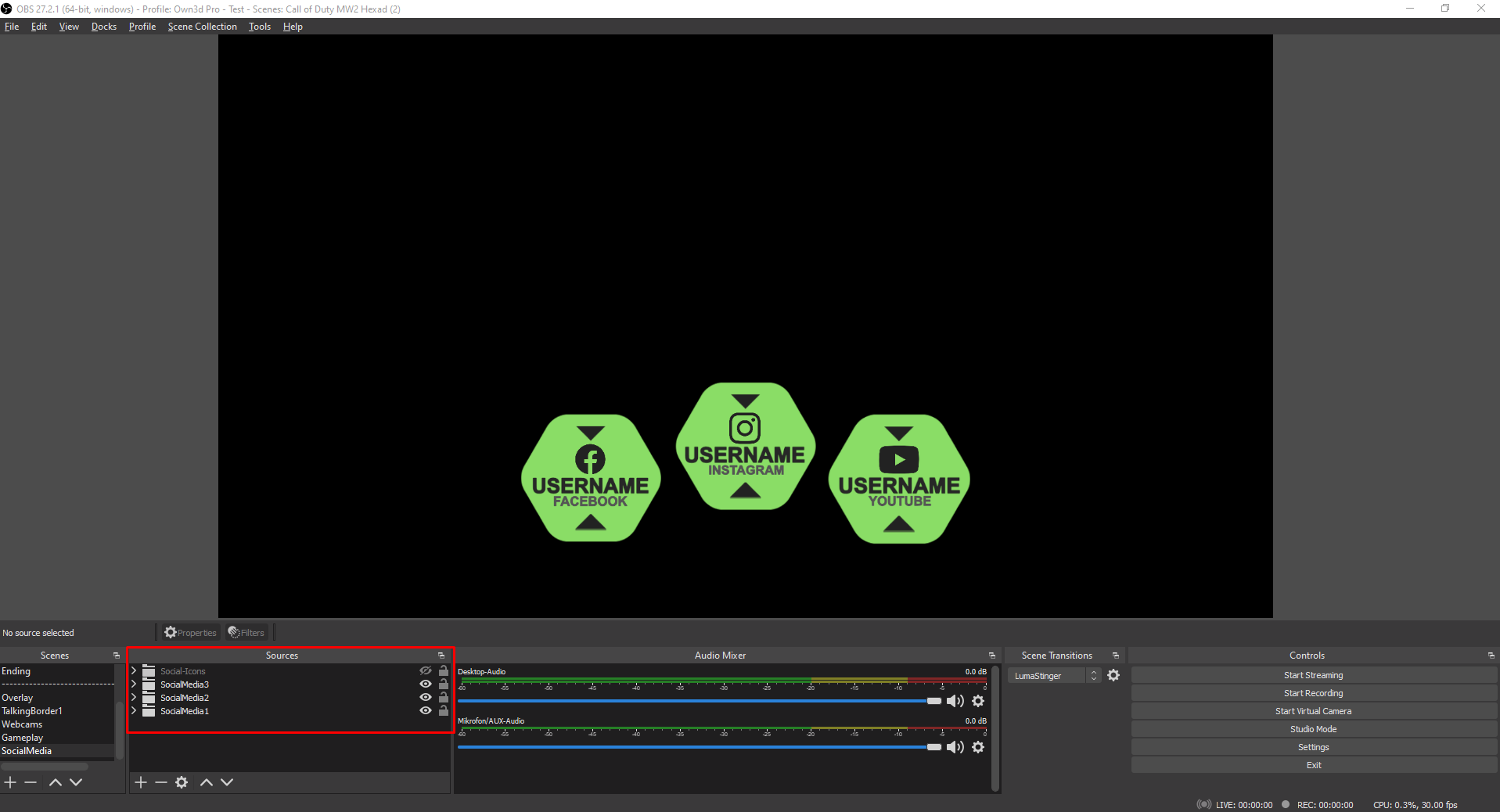Click the Social-Icons folder icon
This screenshot has width=1500, height=812.
click(x=149, y=671)
